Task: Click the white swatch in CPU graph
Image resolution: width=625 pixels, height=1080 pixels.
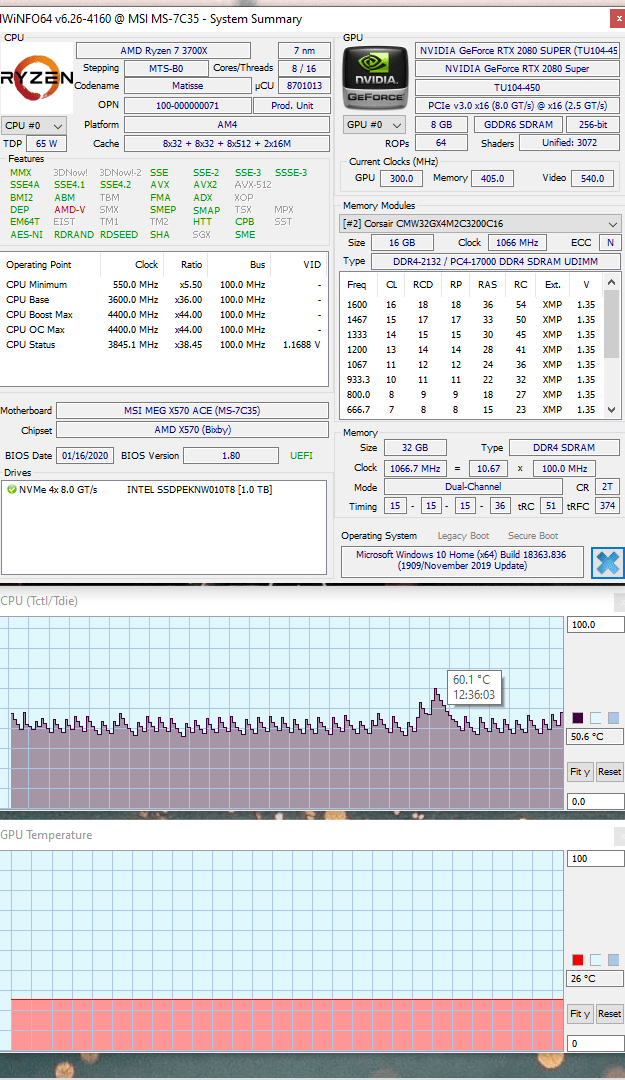Action: tap(595, 718)
